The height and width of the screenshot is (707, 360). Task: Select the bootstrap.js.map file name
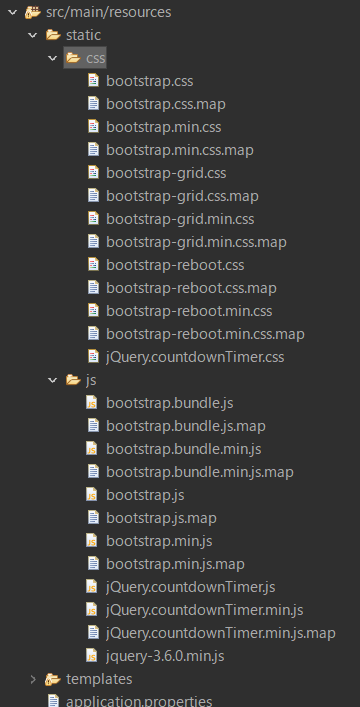pyautogui.click(x=162, y=518)
